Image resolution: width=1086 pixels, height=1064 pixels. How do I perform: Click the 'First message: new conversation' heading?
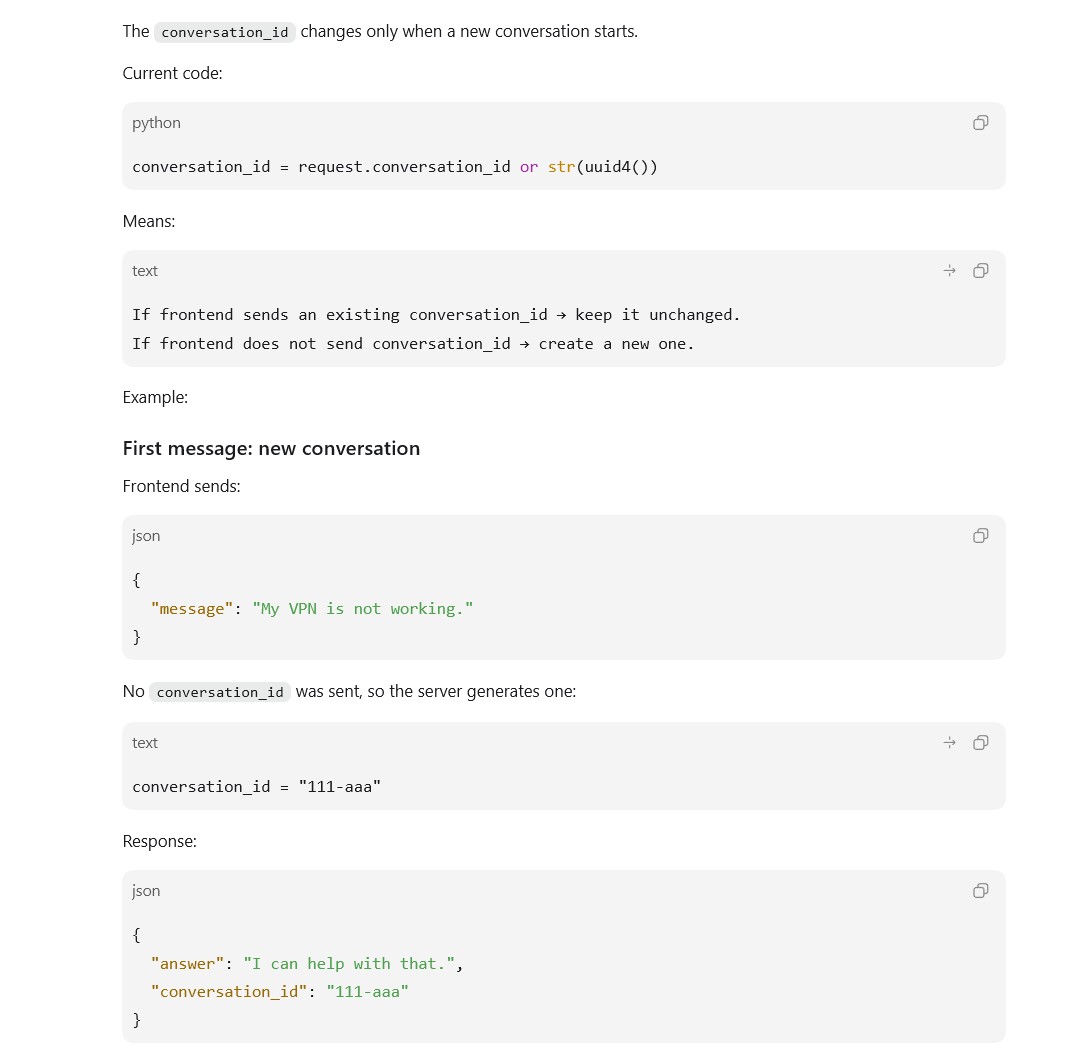pyautogui.click(x=272, y=448)
